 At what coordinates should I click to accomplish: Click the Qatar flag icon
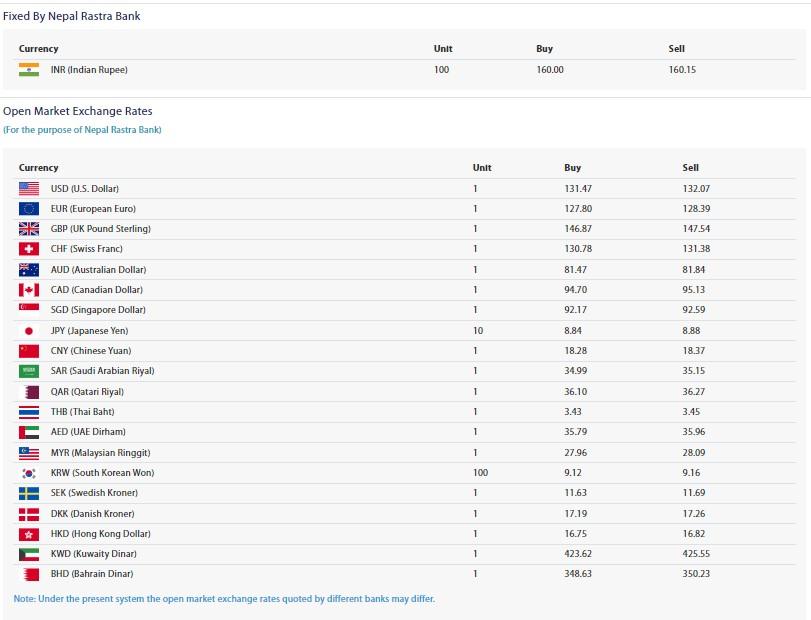29,392
